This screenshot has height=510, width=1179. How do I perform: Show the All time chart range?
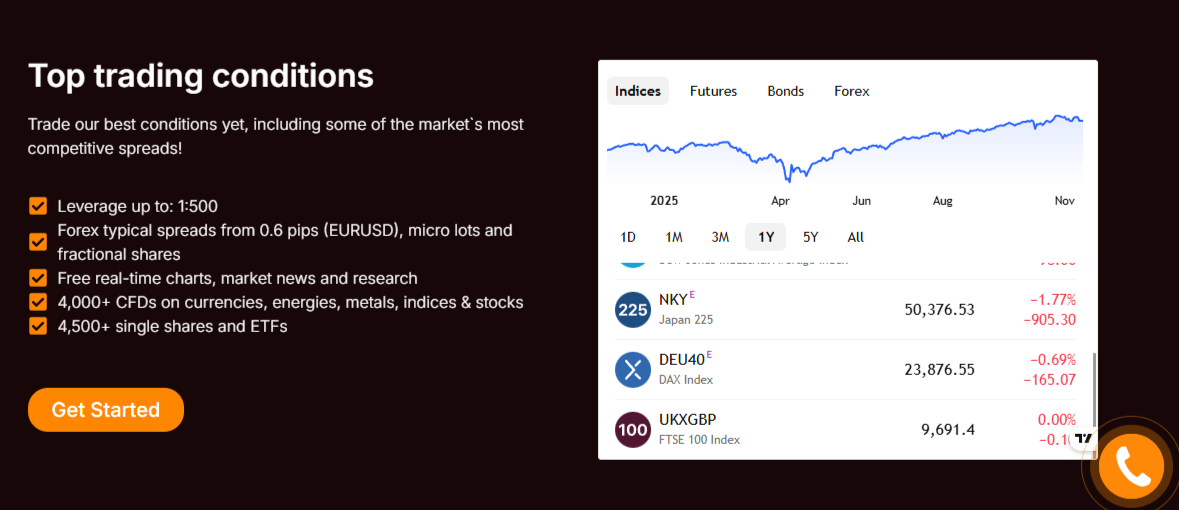point(855,237)
